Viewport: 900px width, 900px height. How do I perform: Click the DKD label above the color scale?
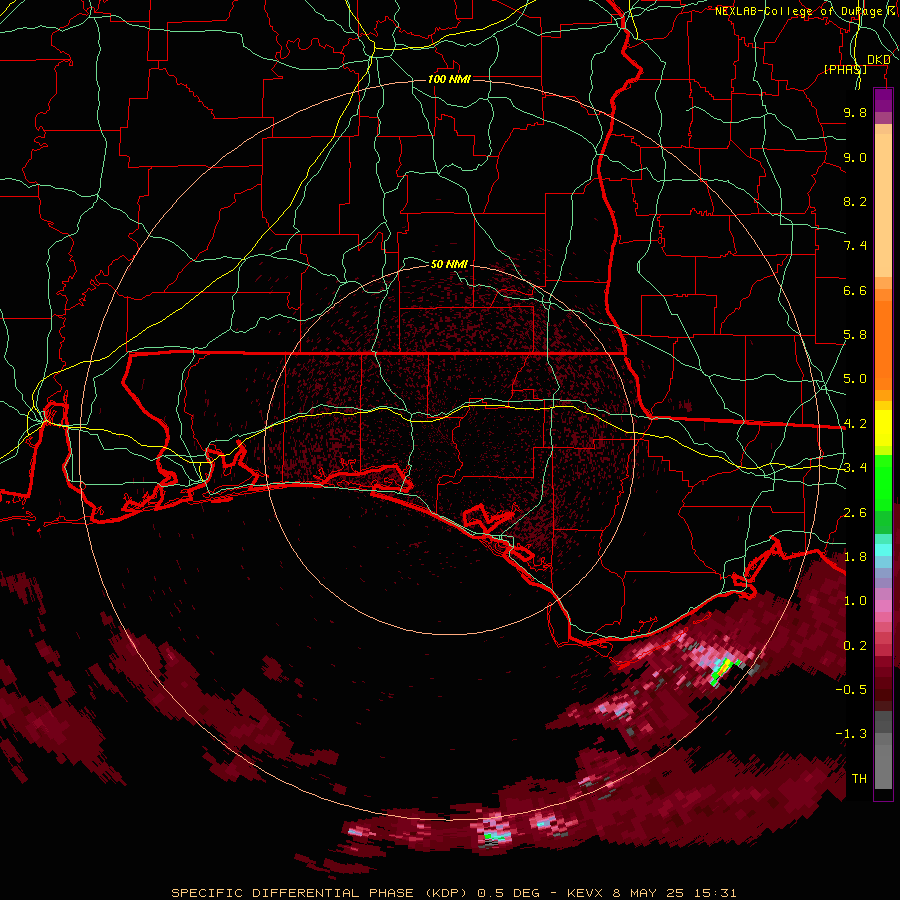[x=879, y=60]
